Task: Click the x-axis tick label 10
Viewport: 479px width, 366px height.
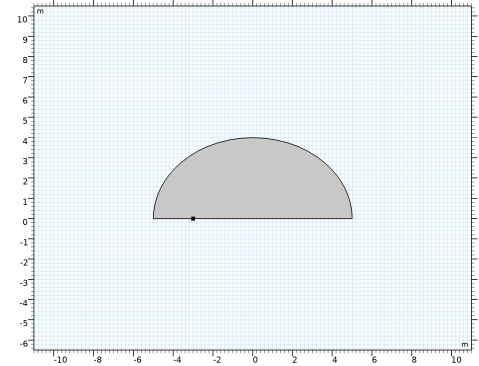Action: [456, 360]
